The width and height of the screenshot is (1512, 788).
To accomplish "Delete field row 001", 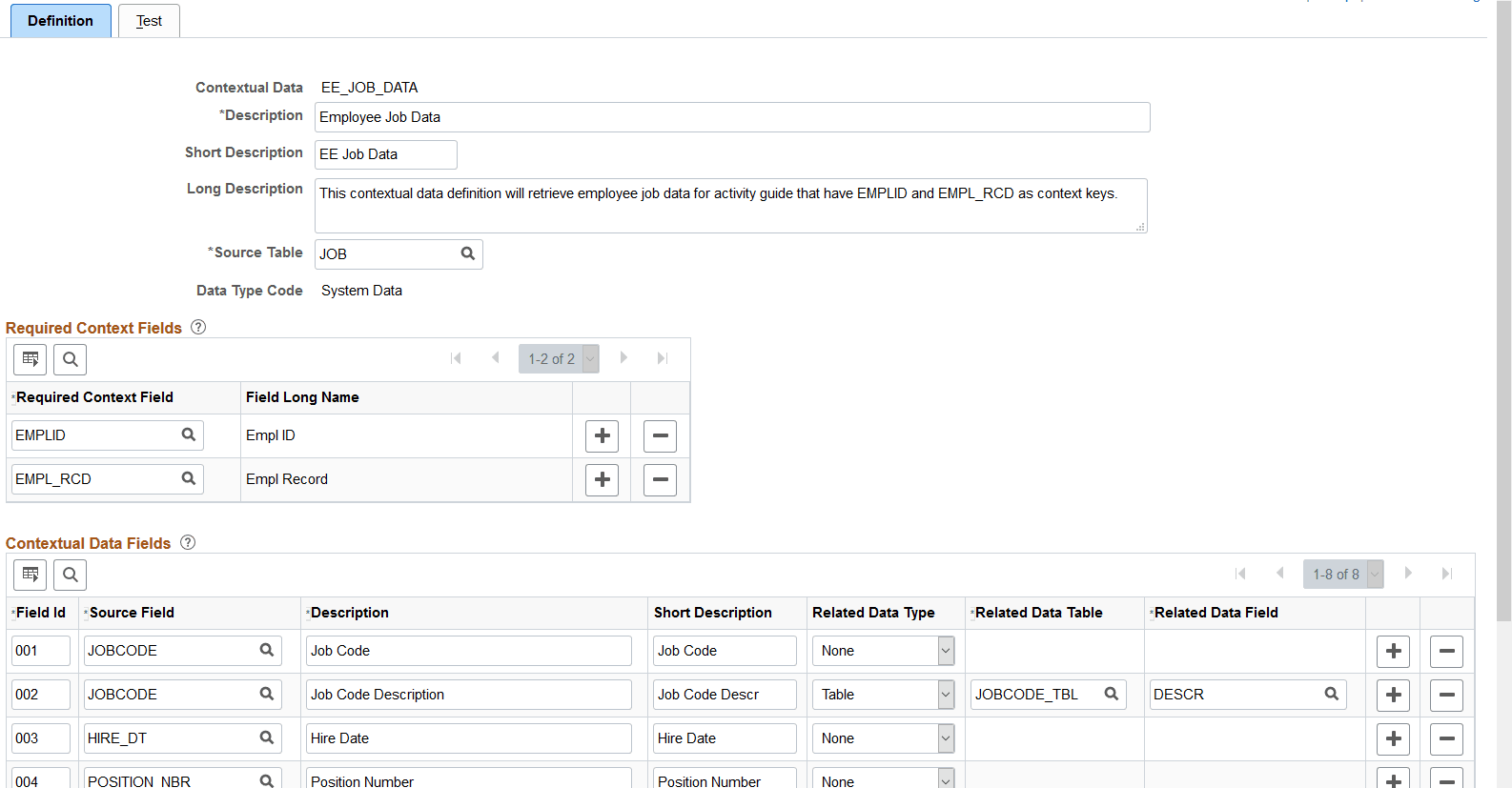I will 1446,652.
